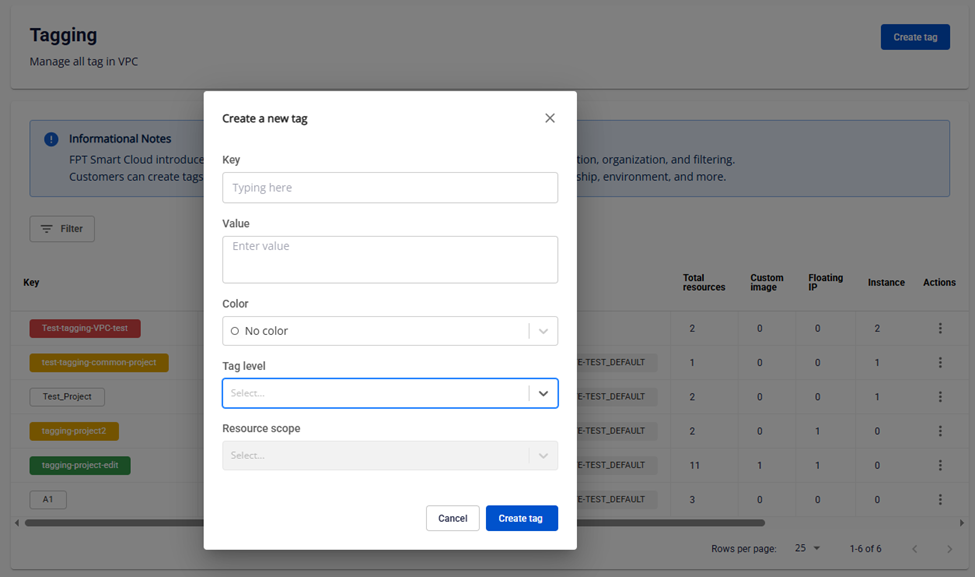Open actions menu for test-tagging-common-project row
The image size is (975, 577).
(939, 362)
